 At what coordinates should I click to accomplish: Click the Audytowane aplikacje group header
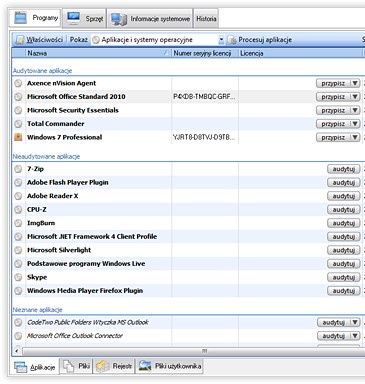pyautogui.click(x=42, y=71)
